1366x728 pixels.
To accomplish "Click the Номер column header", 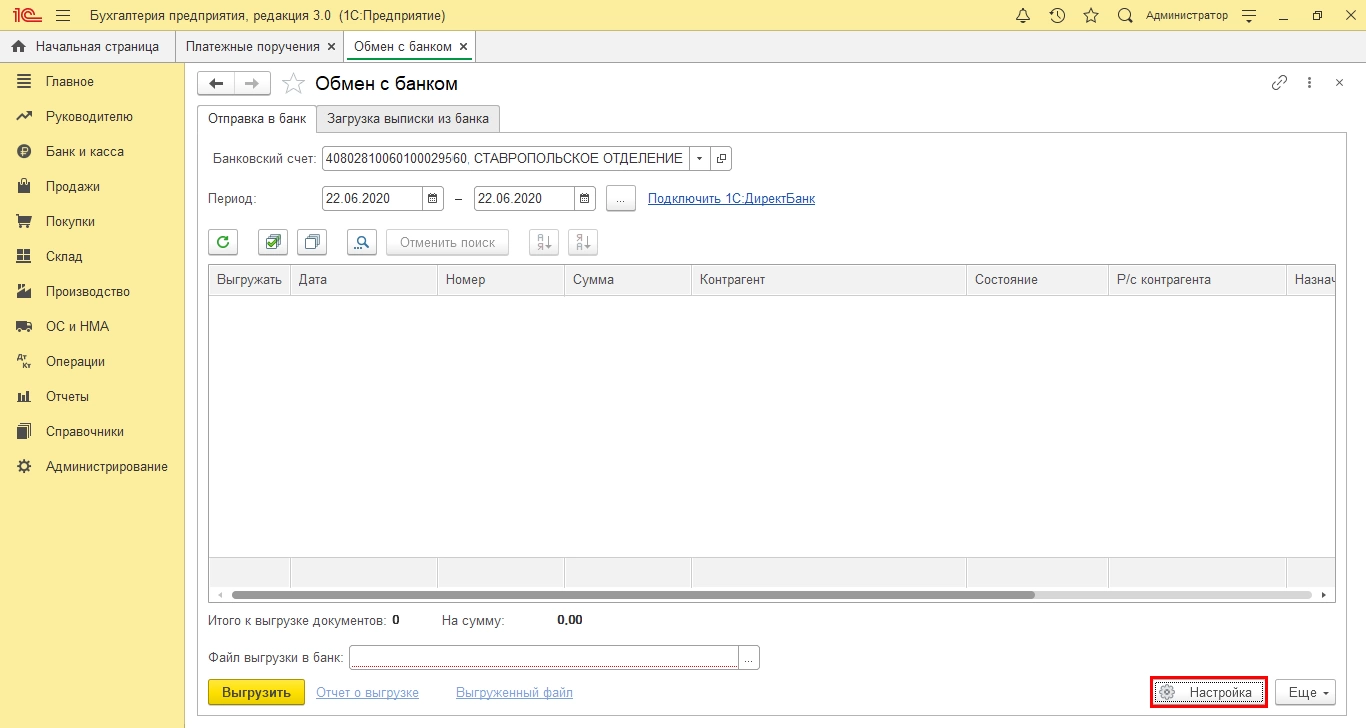I will click(501, 280).
